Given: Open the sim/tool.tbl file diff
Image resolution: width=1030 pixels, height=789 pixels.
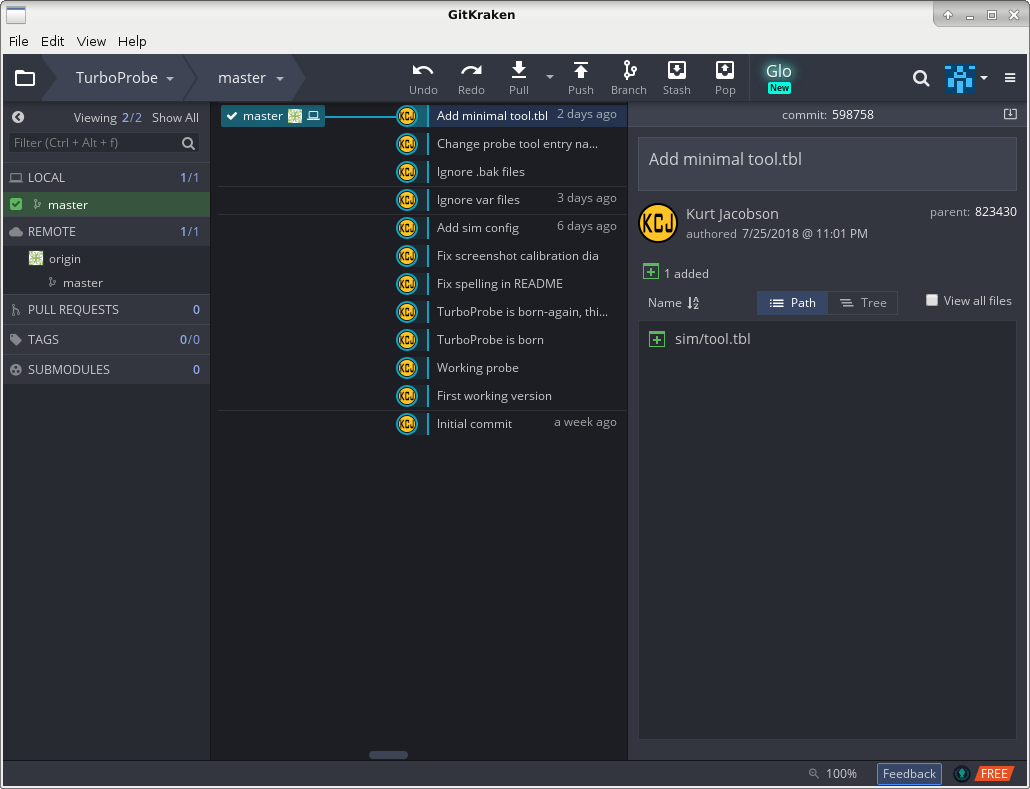Looking at the screenshot, I should (713, 339).
